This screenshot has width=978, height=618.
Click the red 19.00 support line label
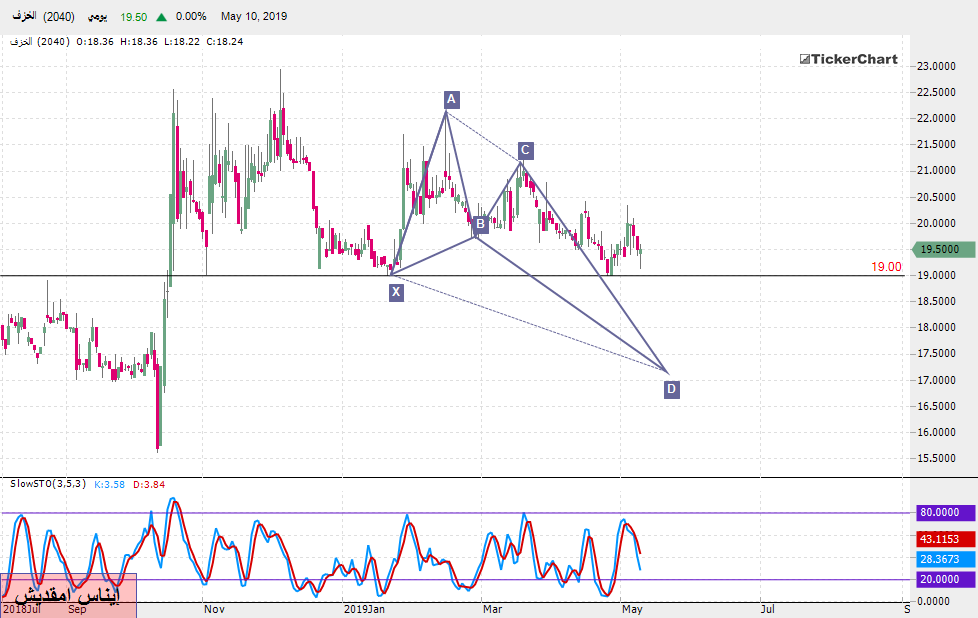885,267
